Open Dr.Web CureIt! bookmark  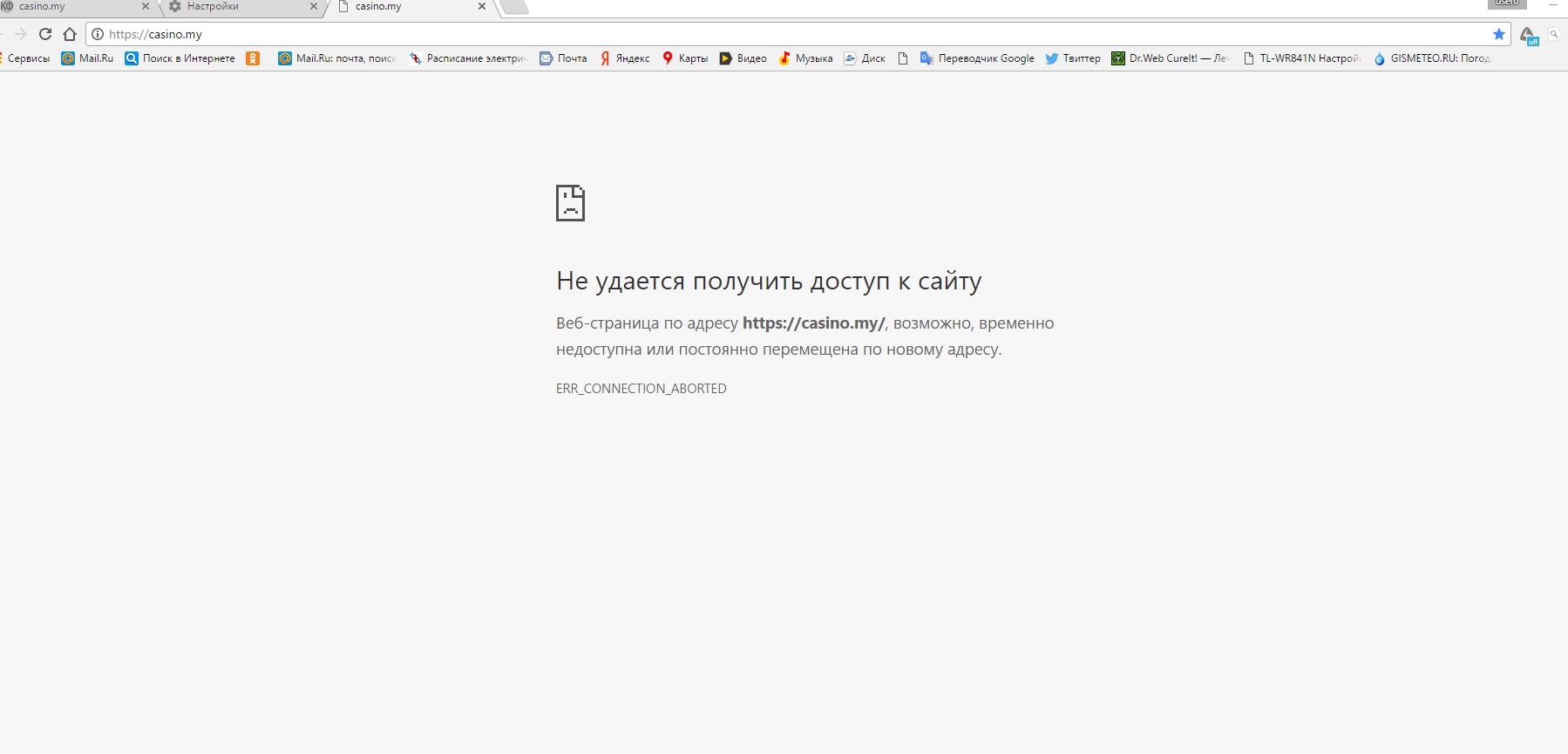[1171, 58]
